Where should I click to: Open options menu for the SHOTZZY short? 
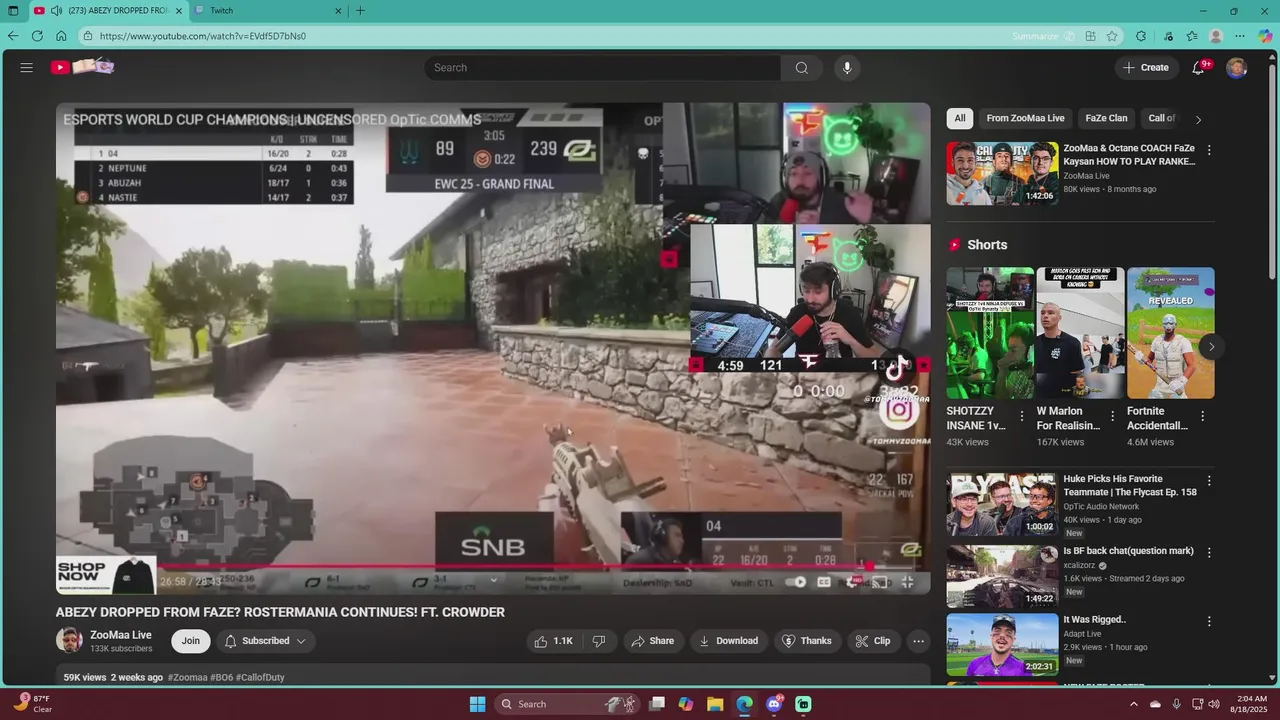[1021, 416]
